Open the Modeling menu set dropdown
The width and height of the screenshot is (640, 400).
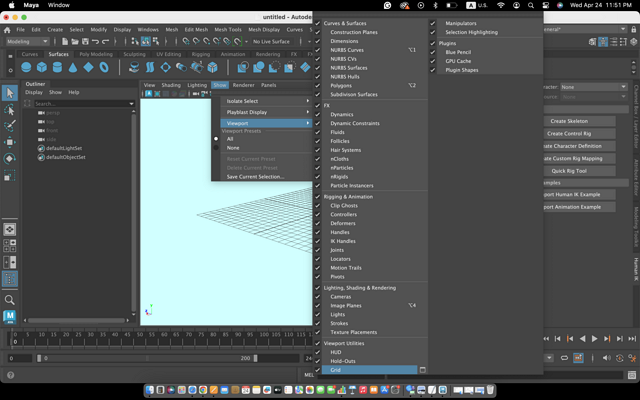pyautogui.click(x=27, y=41)
